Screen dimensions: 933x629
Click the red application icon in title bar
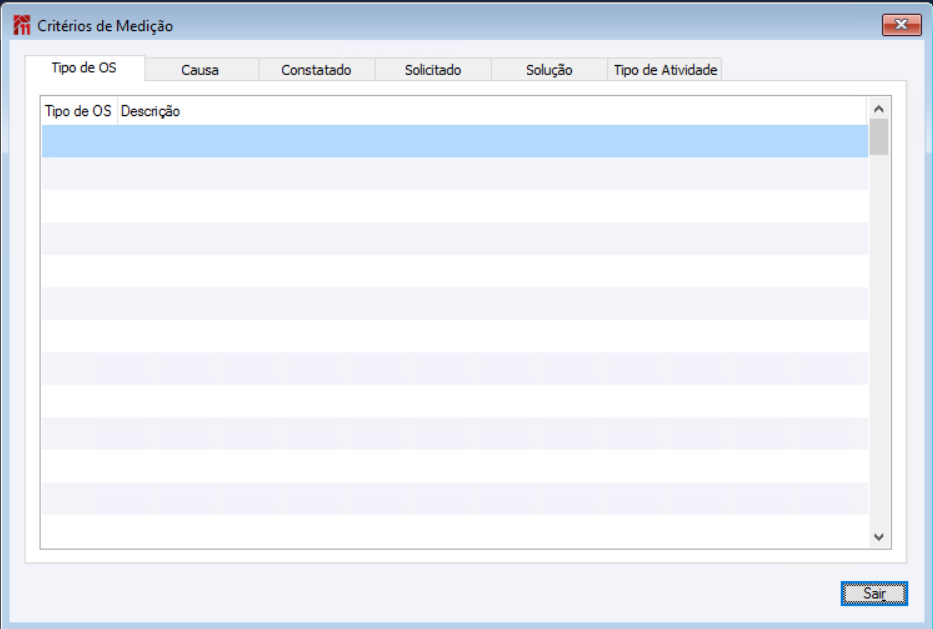(x=21, y=26)
